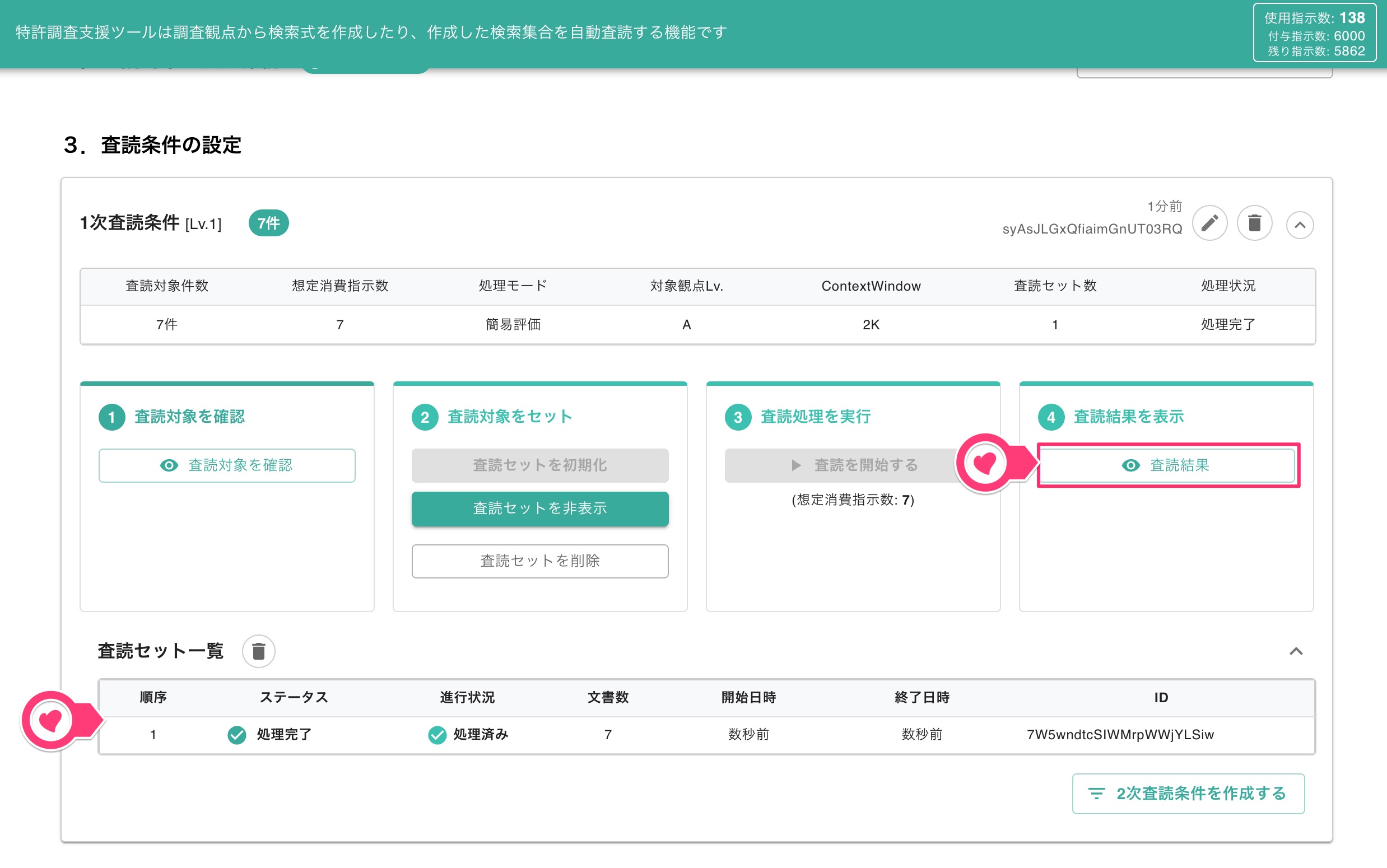Click the 数秒前 value under 終了日時
Viewport: 1387px width, 868px height.
[x=921, y=734]
